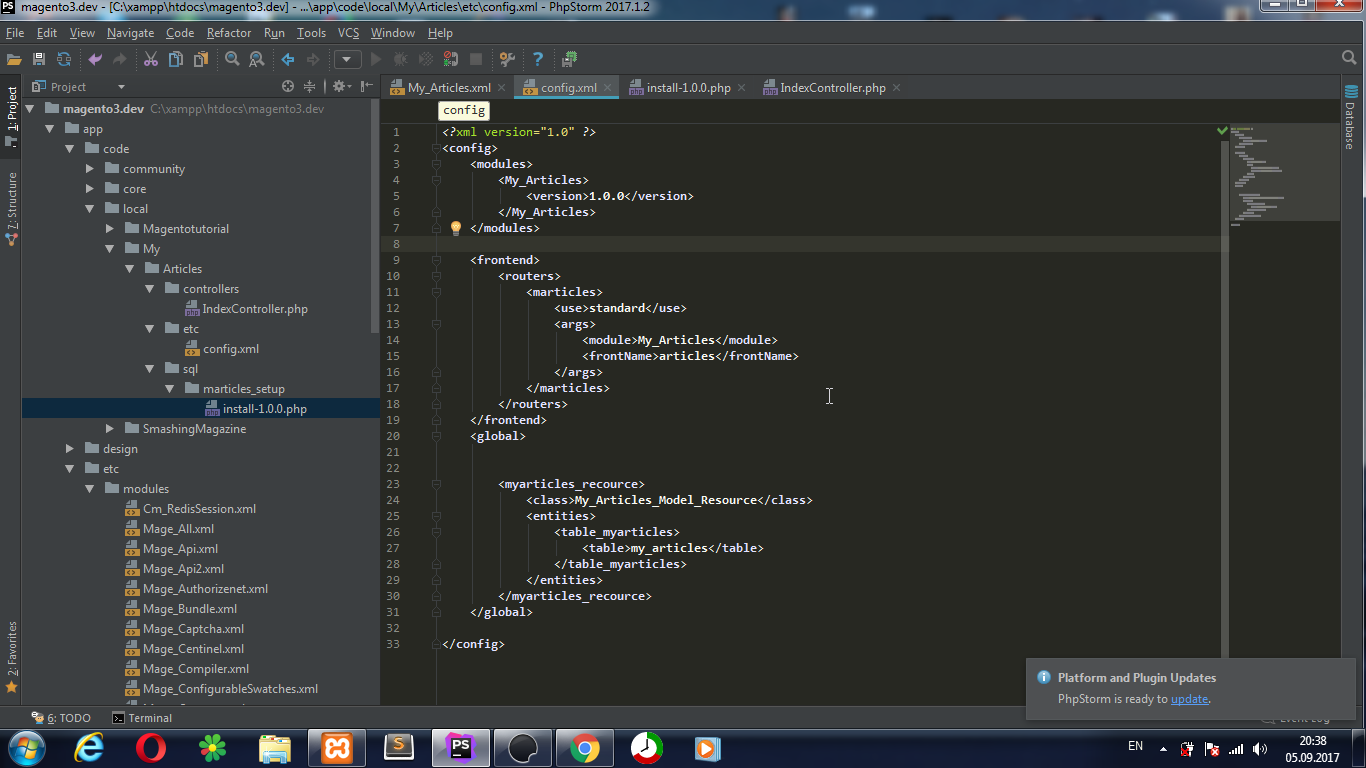This screenshot has height=768, width=1366.
Task: Switch to My_Articles.xml tab
Action: pyautogui.click(x=449, y=88)
